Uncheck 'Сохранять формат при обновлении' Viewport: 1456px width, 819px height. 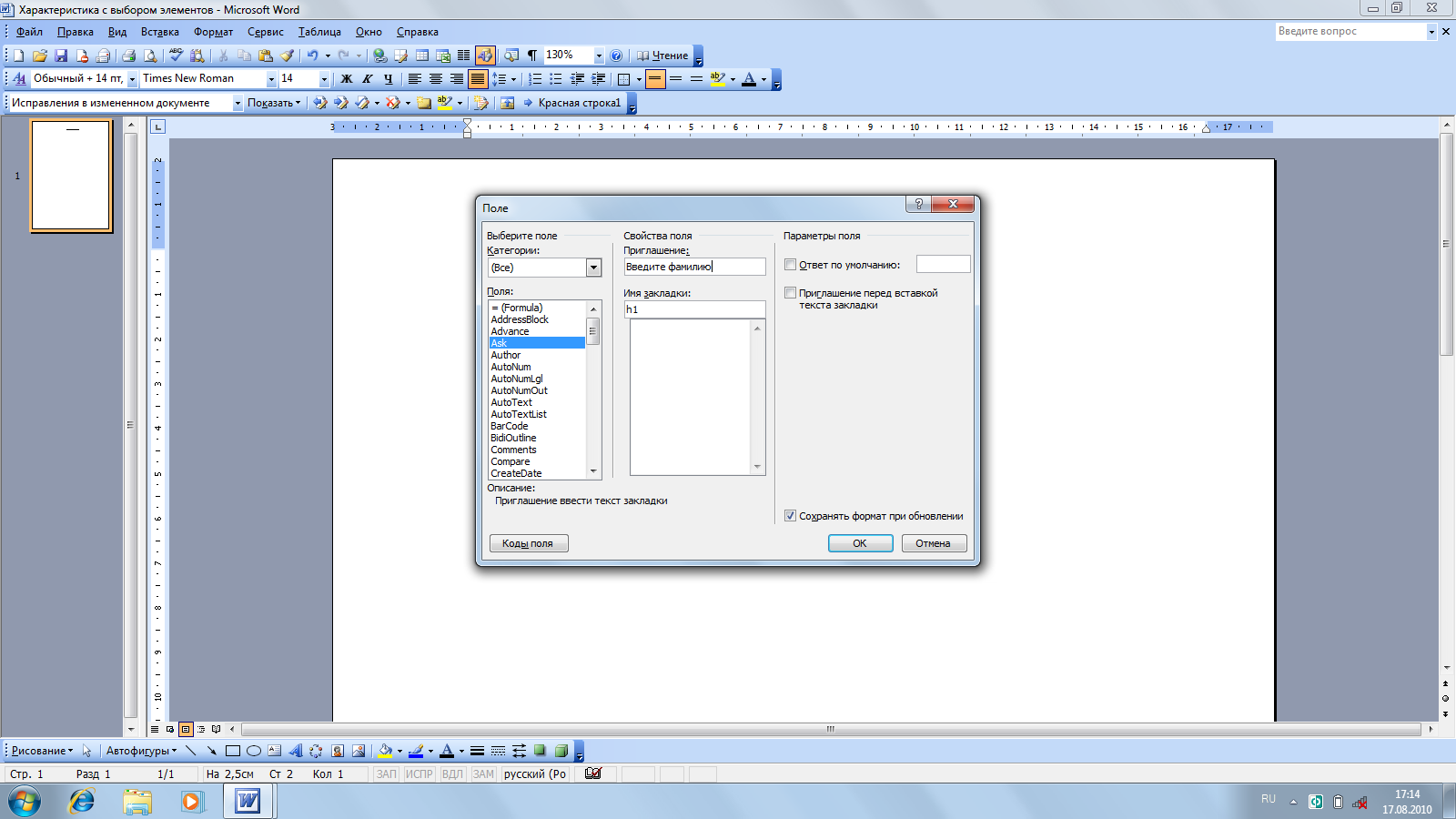click(x=790, y=516)
